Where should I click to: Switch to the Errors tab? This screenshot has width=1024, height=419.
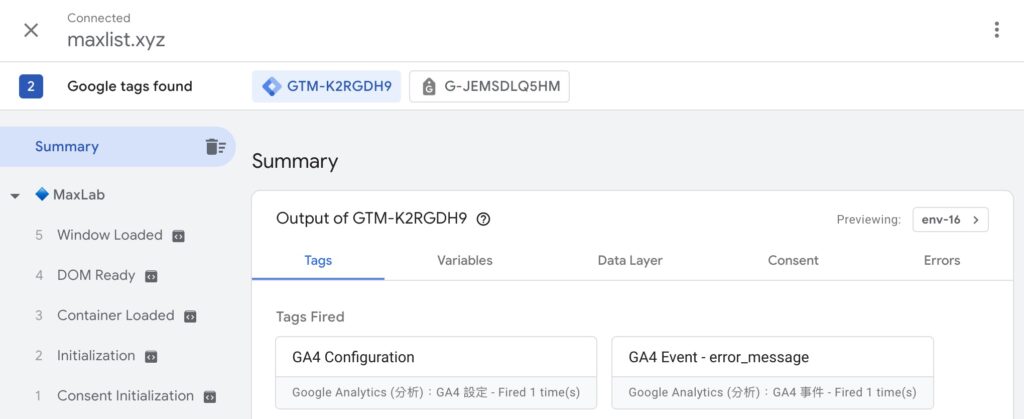click(942, 260)
